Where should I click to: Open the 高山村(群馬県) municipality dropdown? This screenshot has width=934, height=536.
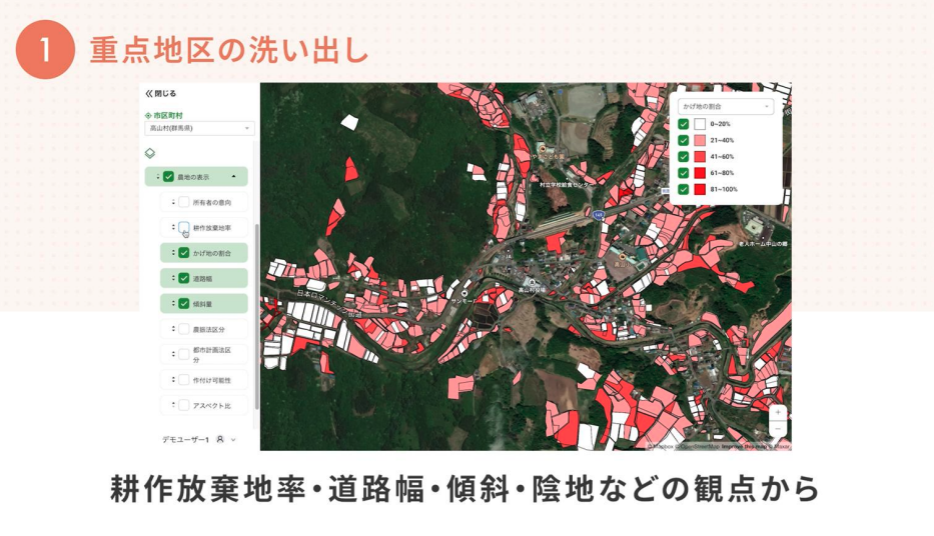(x=200, y=129)
